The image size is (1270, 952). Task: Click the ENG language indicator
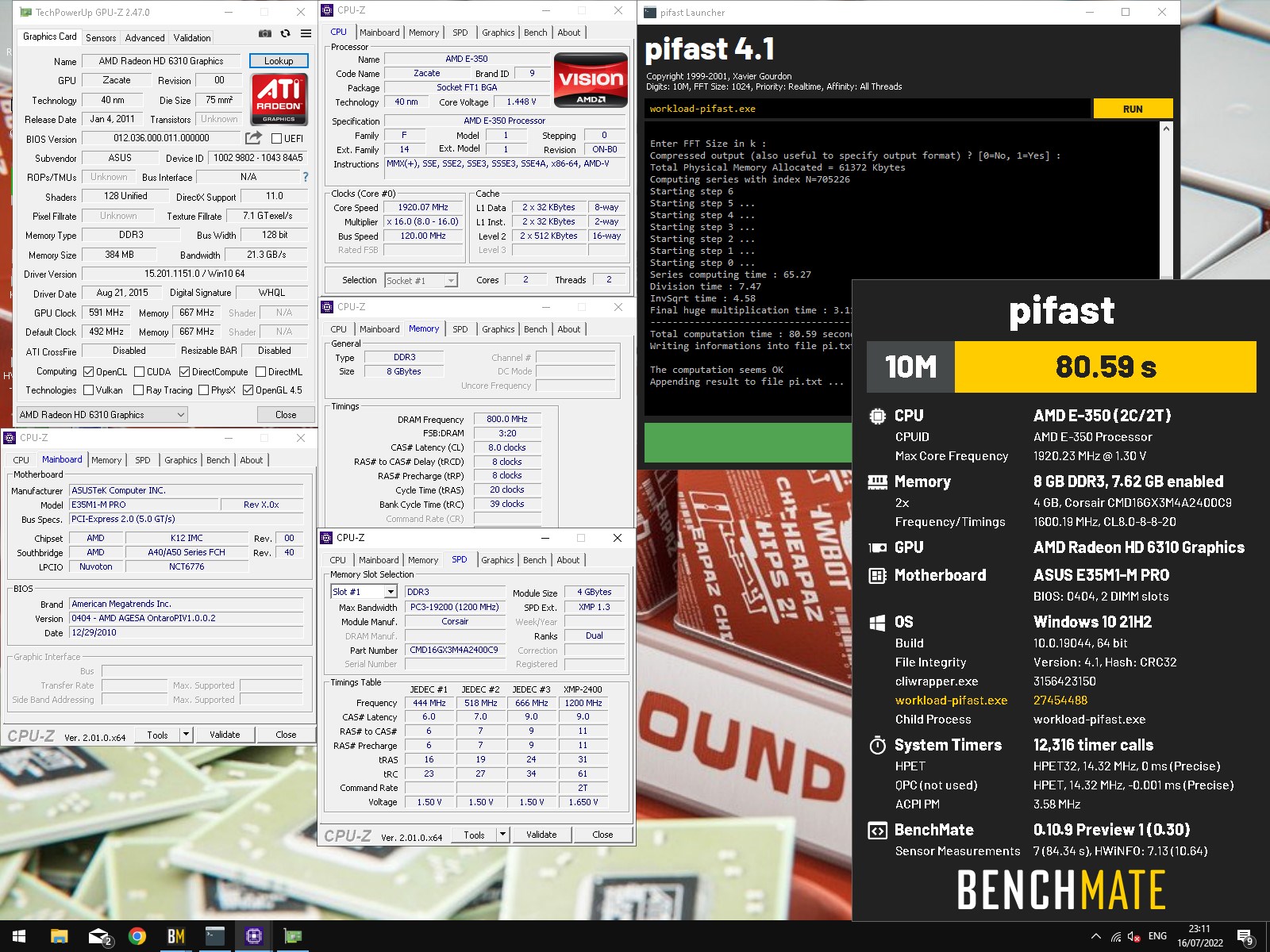pos(1157,936)
